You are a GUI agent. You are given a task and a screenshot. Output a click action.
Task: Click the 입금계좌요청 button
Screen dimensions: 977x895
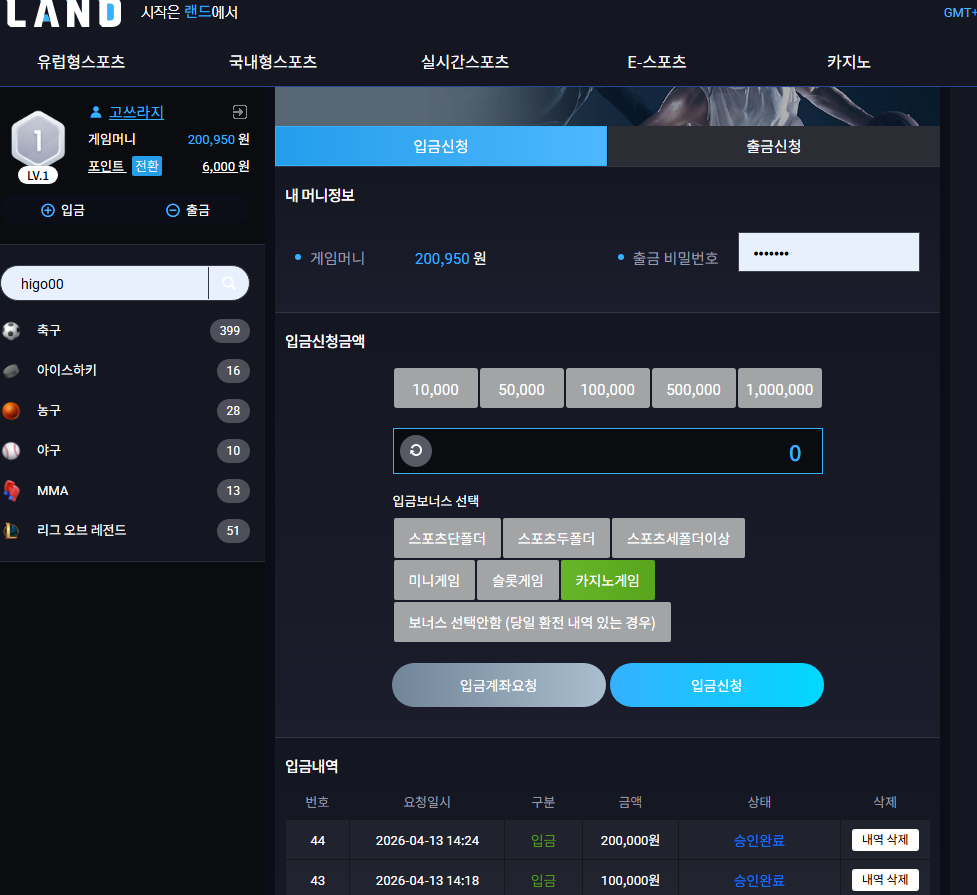point(498,685)
